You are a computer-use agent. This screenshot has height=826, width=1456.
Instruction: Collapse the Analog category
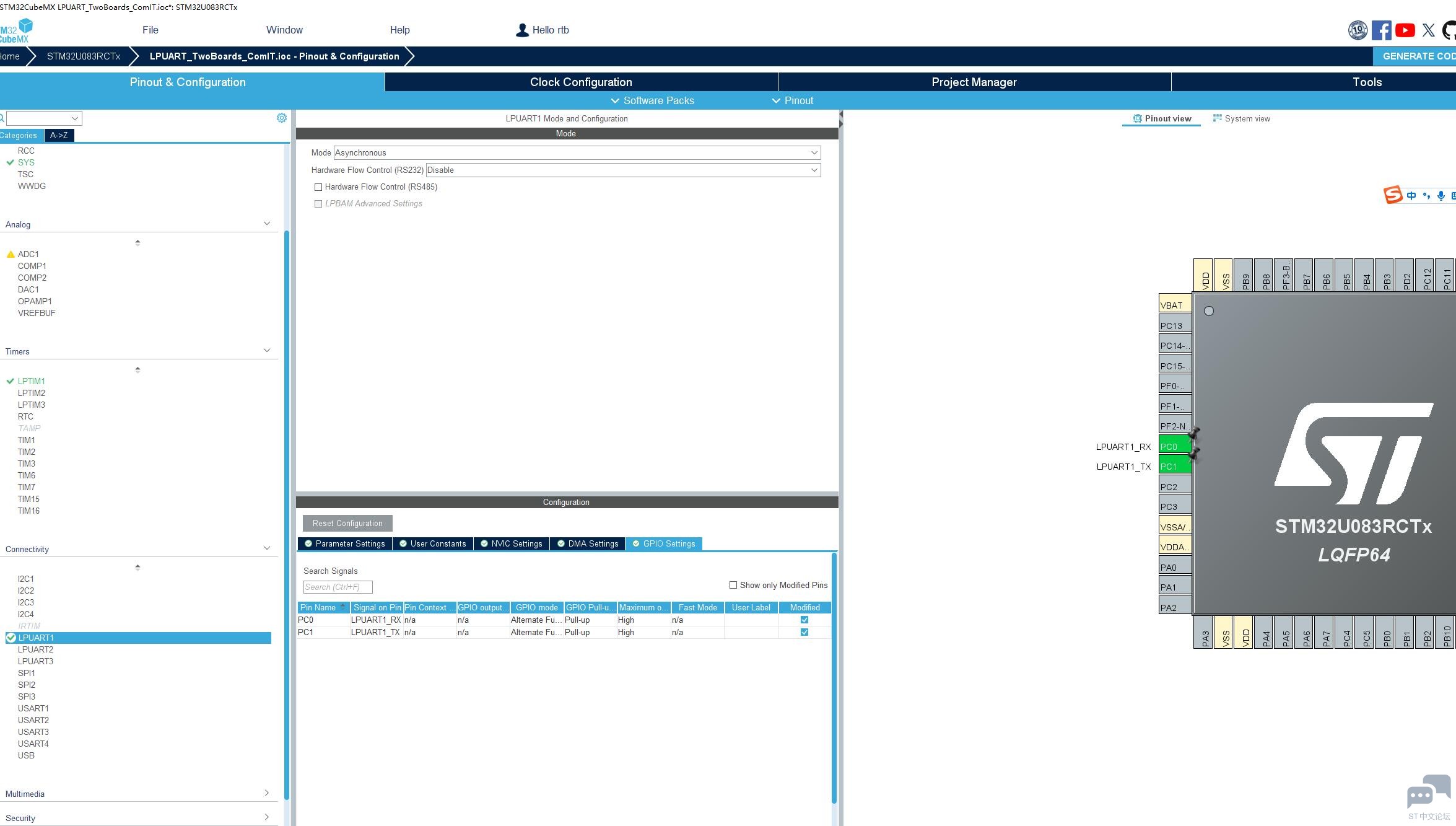(x=267, y=224)
